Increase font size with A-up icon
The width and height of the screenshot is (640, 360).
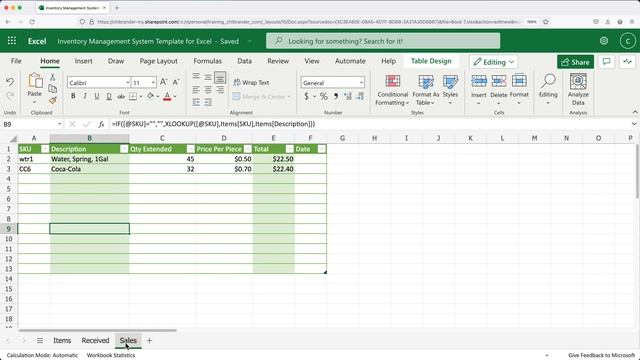(163, 82)
